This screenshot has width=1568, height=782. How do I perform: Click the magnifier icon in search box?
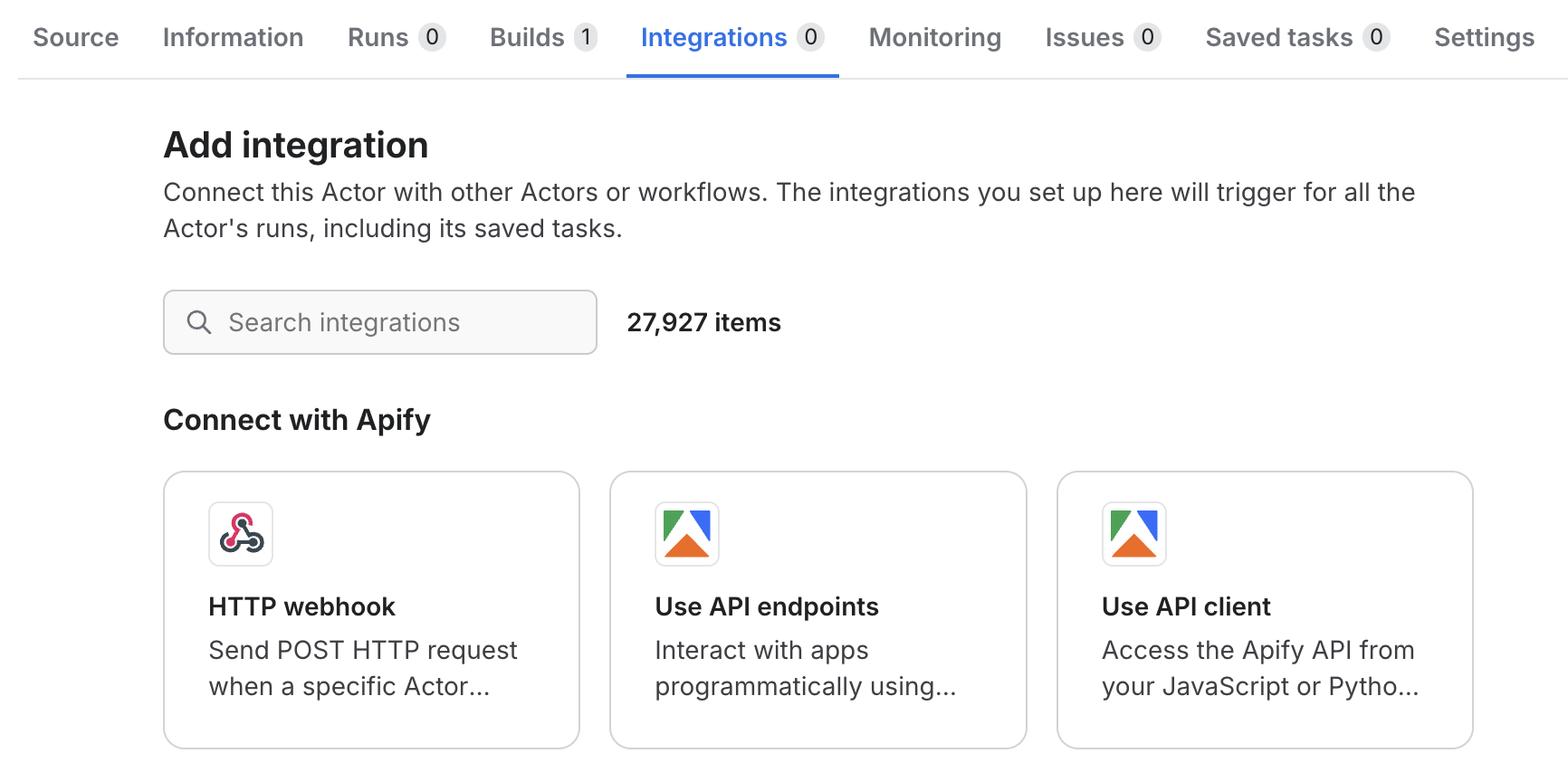pos(199,322)
